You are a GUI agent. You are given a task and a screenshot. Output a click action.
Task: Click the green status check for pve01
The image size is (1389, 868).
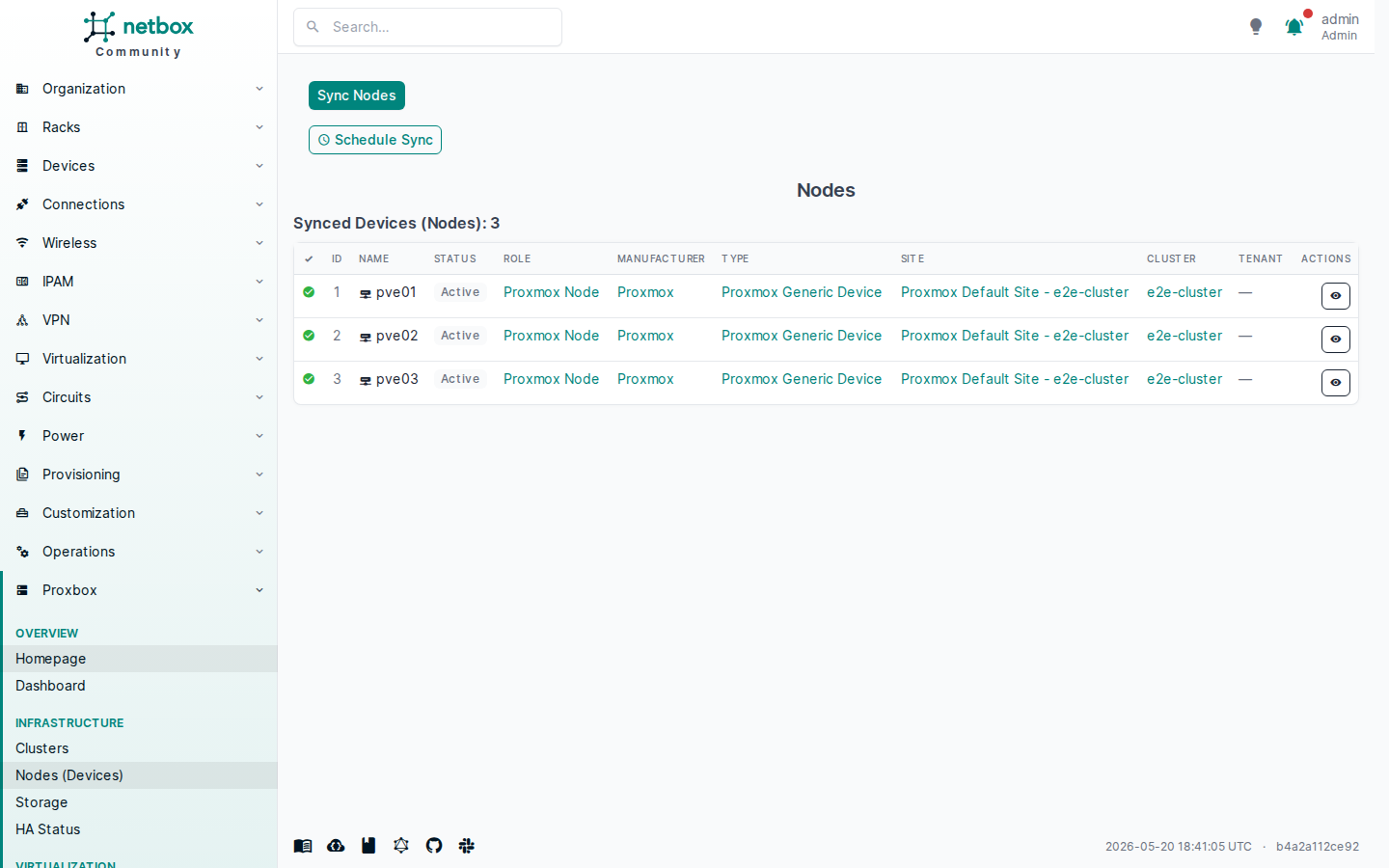(309, 292)
